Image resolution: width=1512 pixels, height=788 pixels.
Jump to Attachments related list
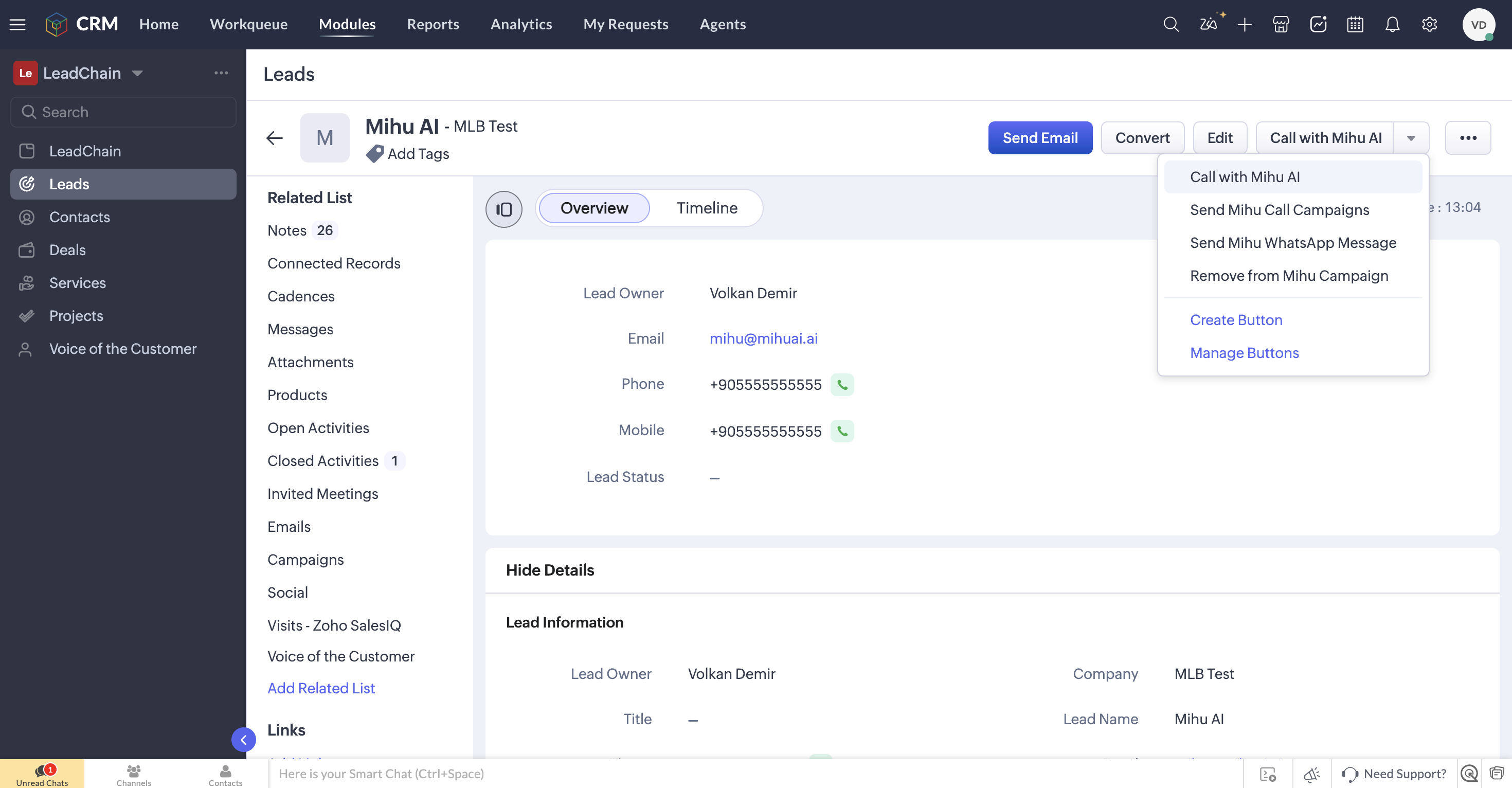pyautogui.click(x=311, y=362)
